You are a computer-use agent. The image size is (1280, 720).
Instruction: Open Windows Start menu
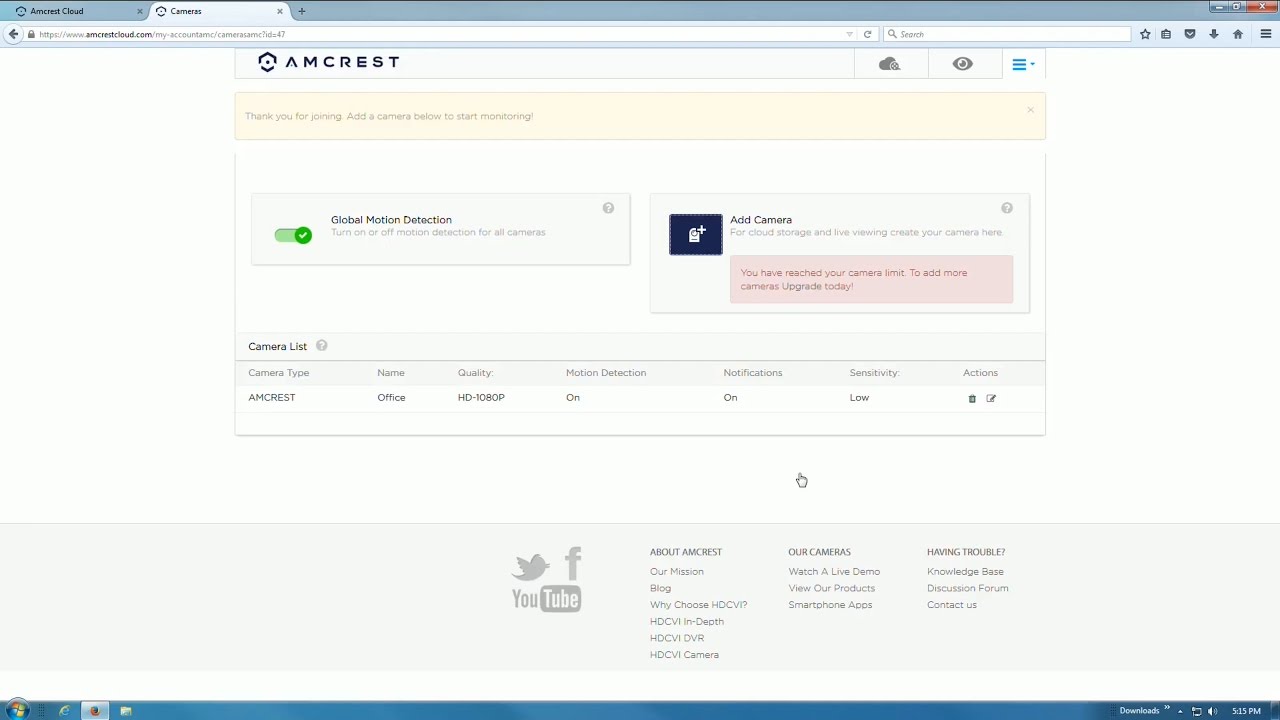(x=18, y=711)
